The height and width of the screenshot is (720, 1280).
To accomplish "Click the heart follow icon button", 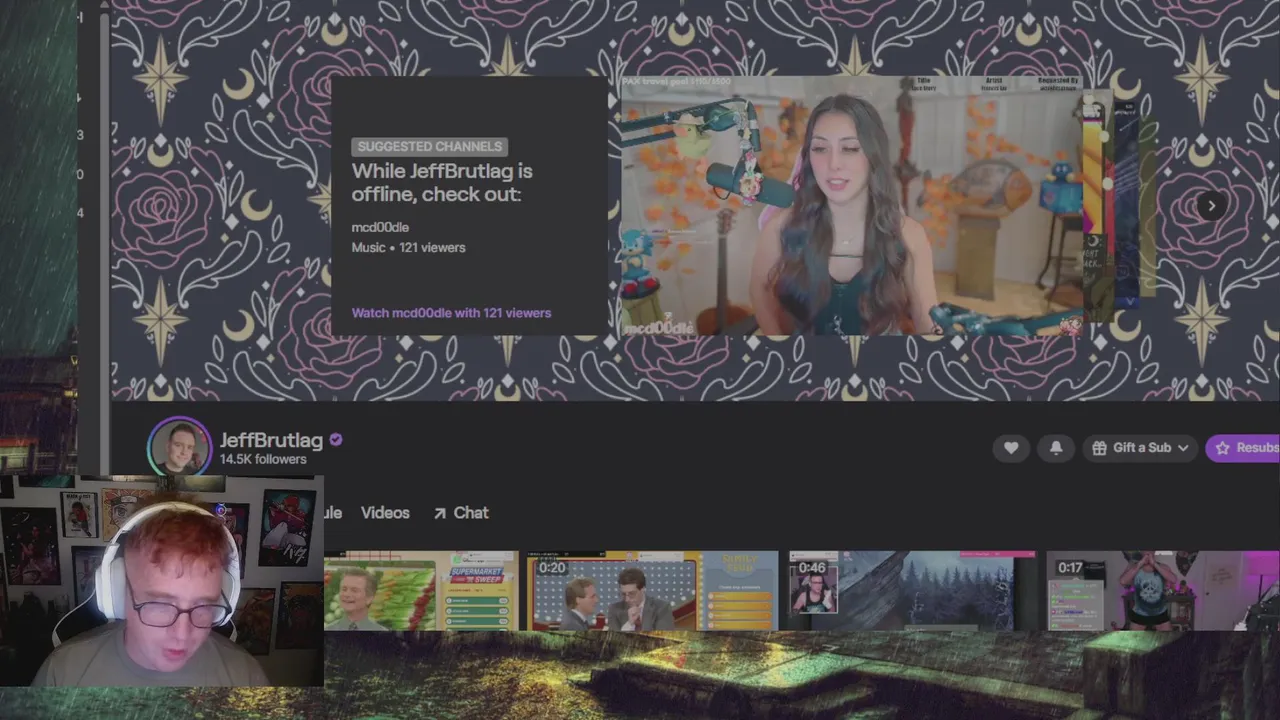I will (1011, 448).
